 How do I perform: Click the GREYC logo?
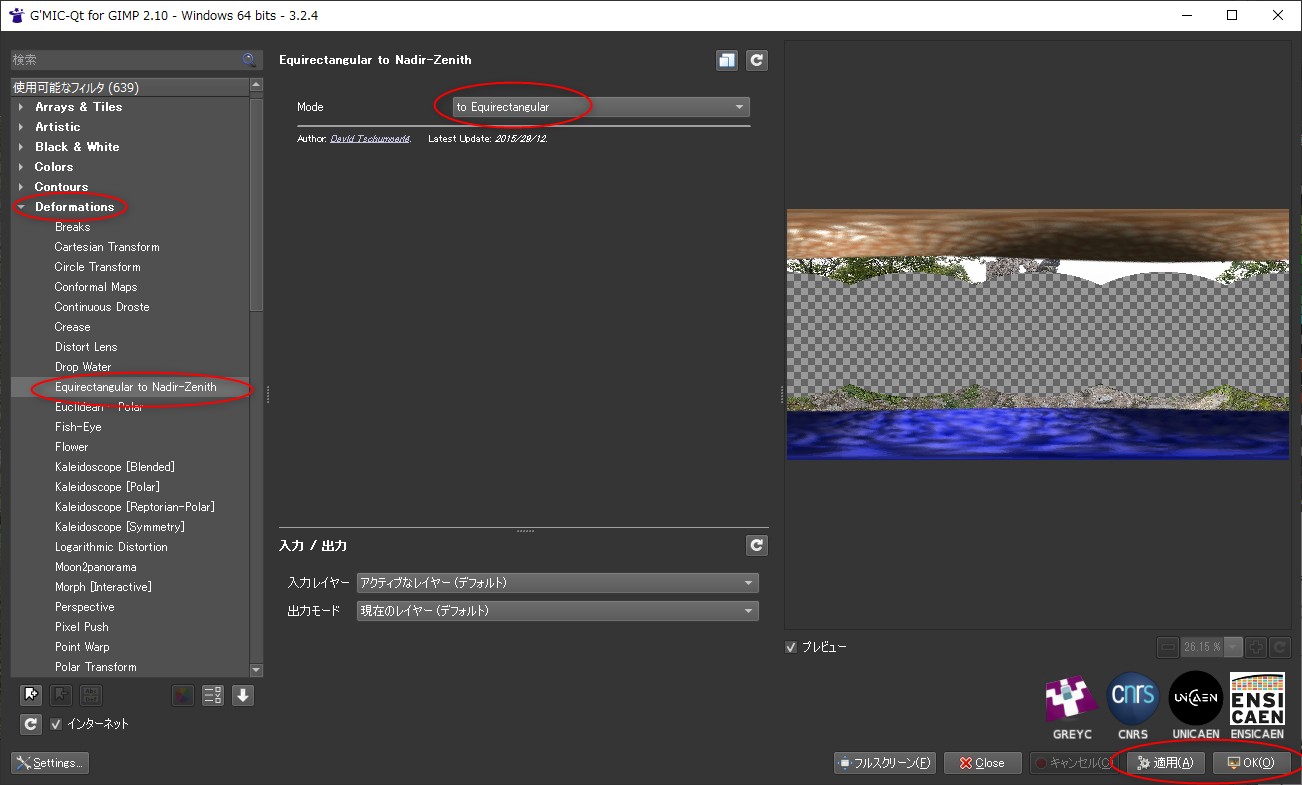(1072, 704)
